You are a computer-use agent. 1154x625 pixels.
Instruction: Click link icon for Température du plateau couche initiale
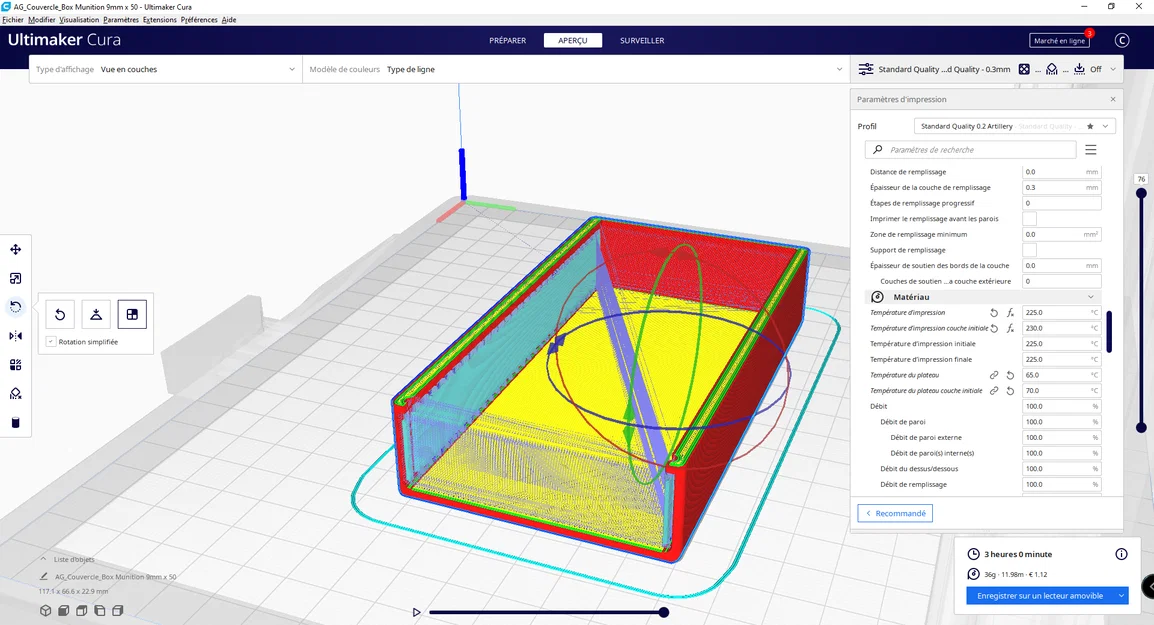point(994,391)
